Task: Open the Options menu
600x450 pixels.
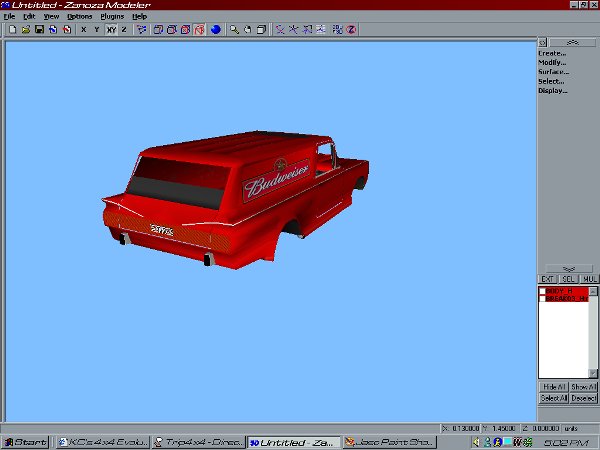Action: coord(80,16)
